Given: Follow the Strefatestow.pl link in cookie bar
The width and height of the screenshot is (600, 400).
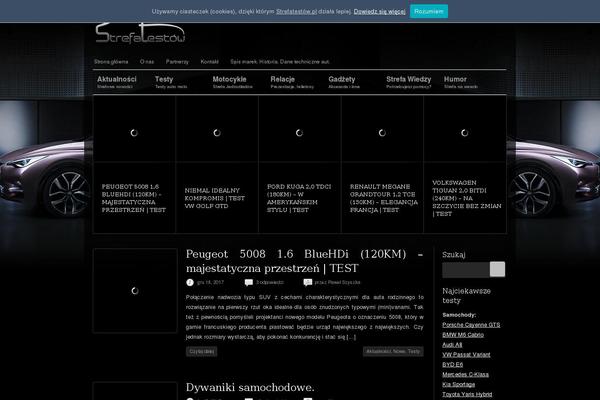Looking at the screenshot, I should 296,11.
